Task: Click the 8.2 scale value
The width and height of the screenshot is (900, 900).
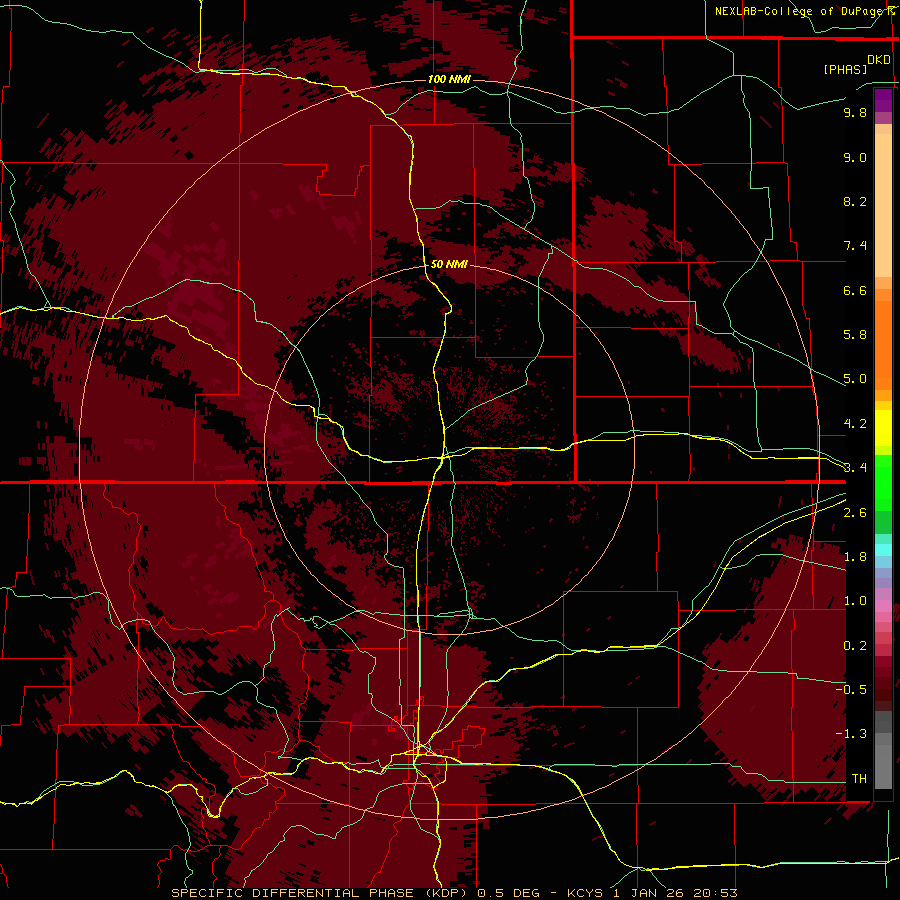Action: [855, 201]
